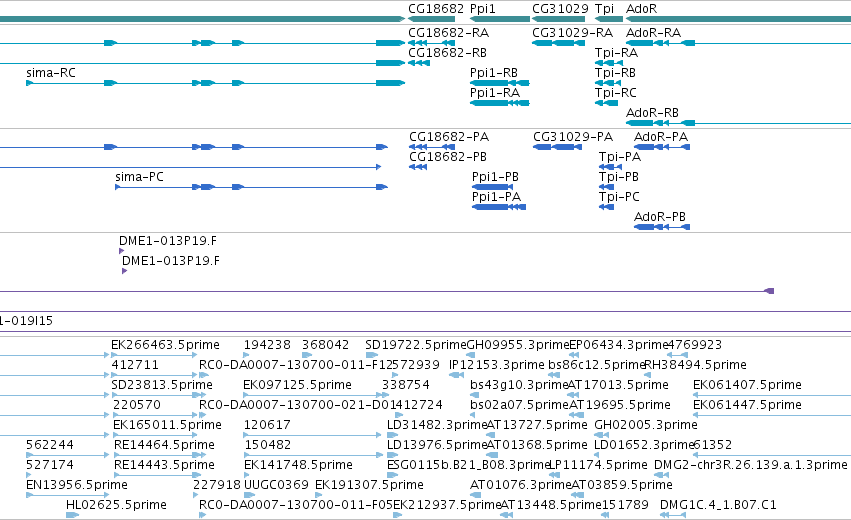
Task: Select EST bs43g10.3prime
Action: point(519,385)
